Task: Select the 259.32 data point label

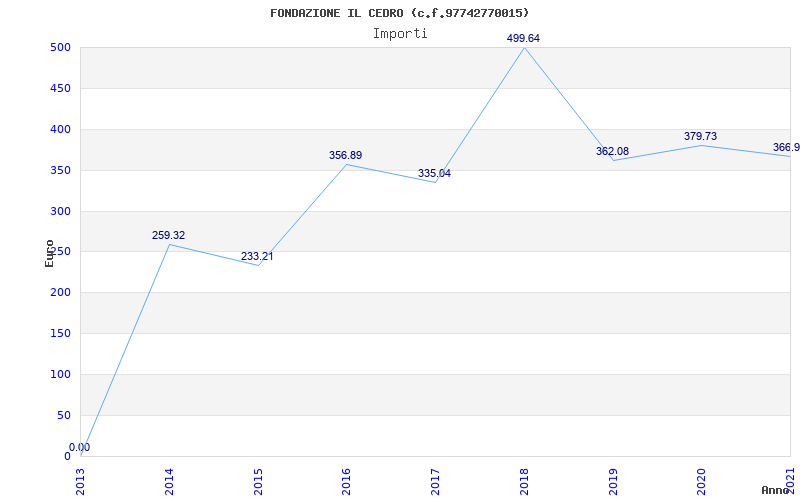Action: 168,235
